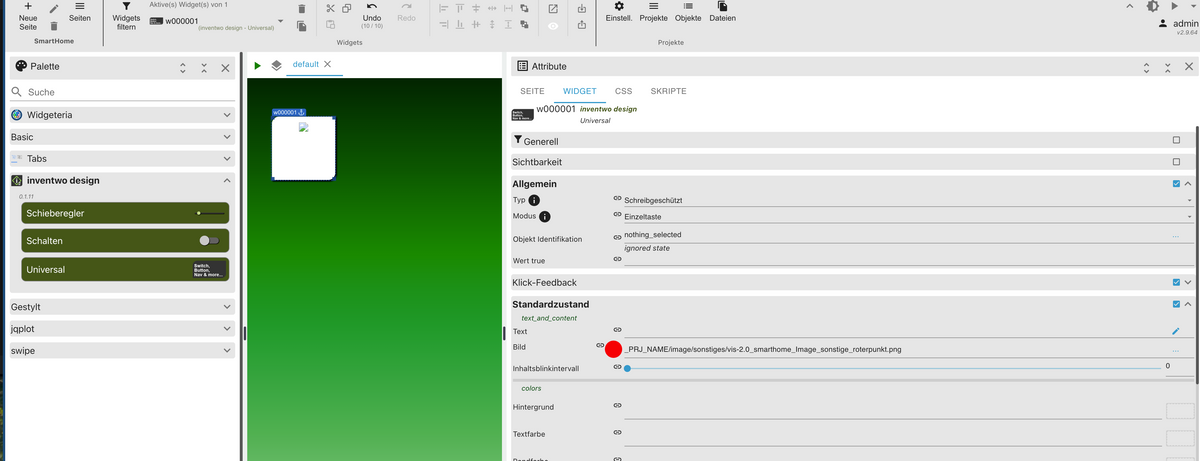Image resolution: width=1200 pixels, height=461 pixels.
Task: Switch to the SKRIPTE tab
Action: [x=668, y=91]
